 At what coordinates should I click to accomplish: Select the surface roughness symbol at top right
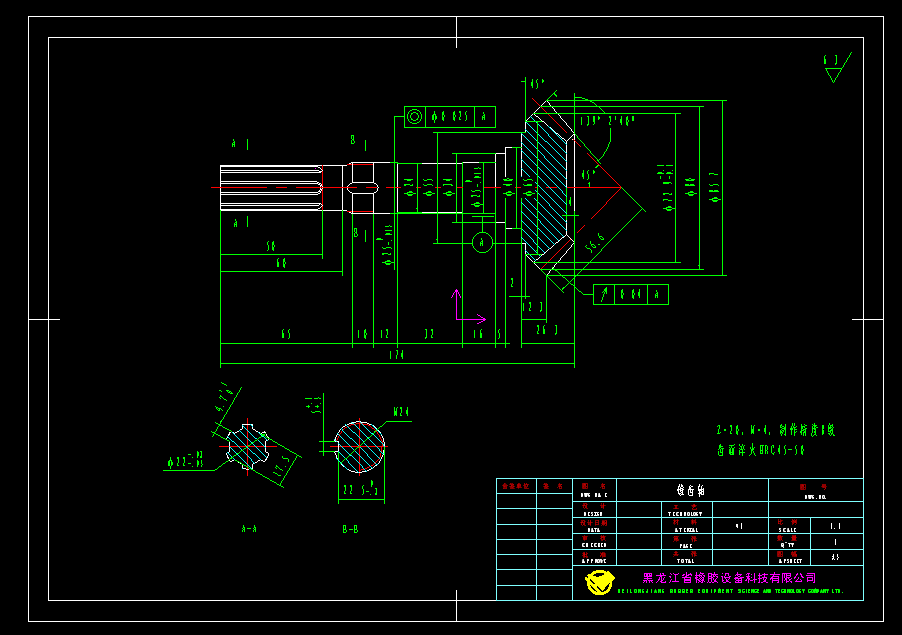coord(838,67)
